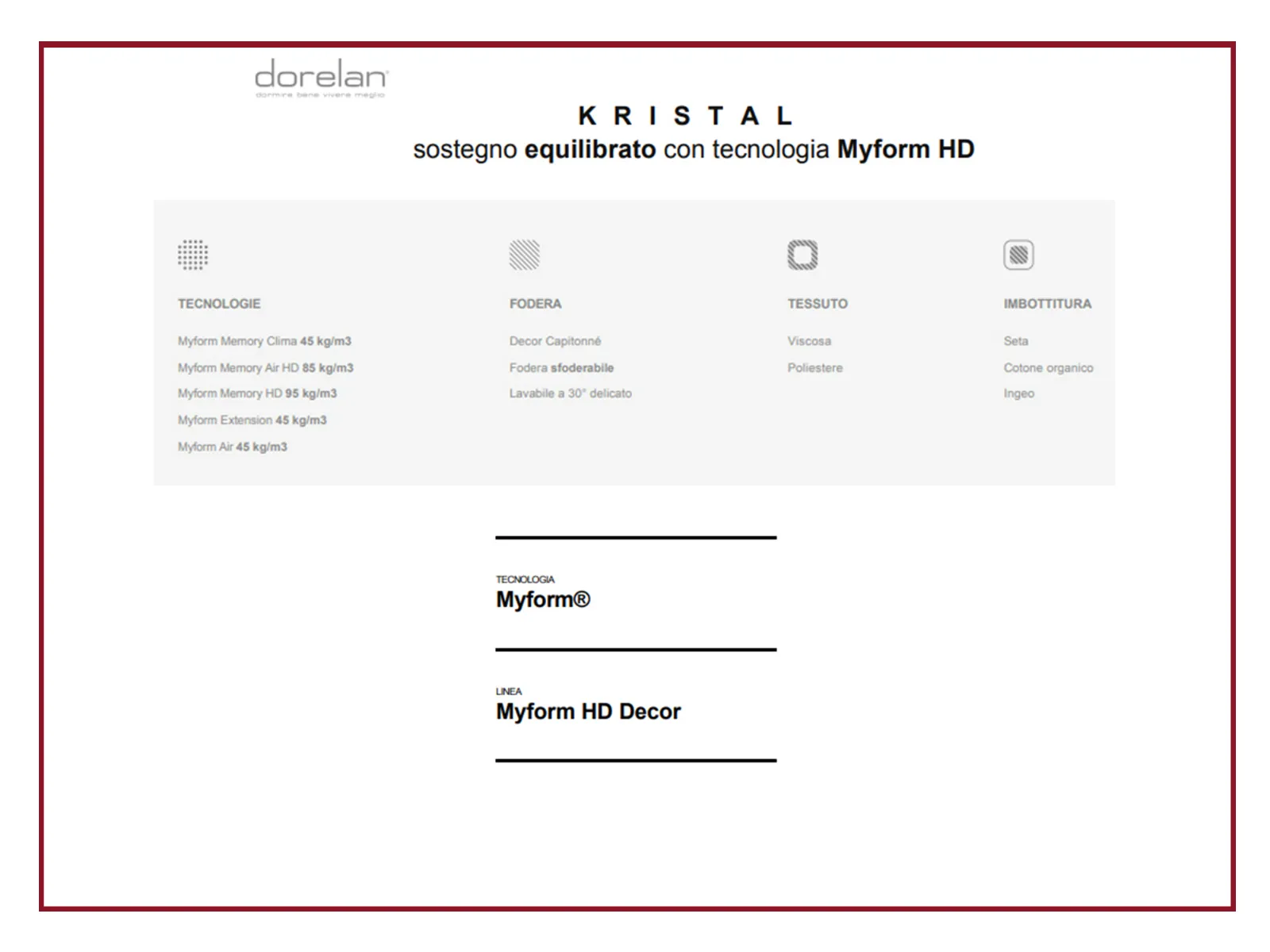Image resolution: width=1270 pixels, height=952 pixels.
Task: Click the 'Myform HD Decor' heading
Action: (588, 712)
